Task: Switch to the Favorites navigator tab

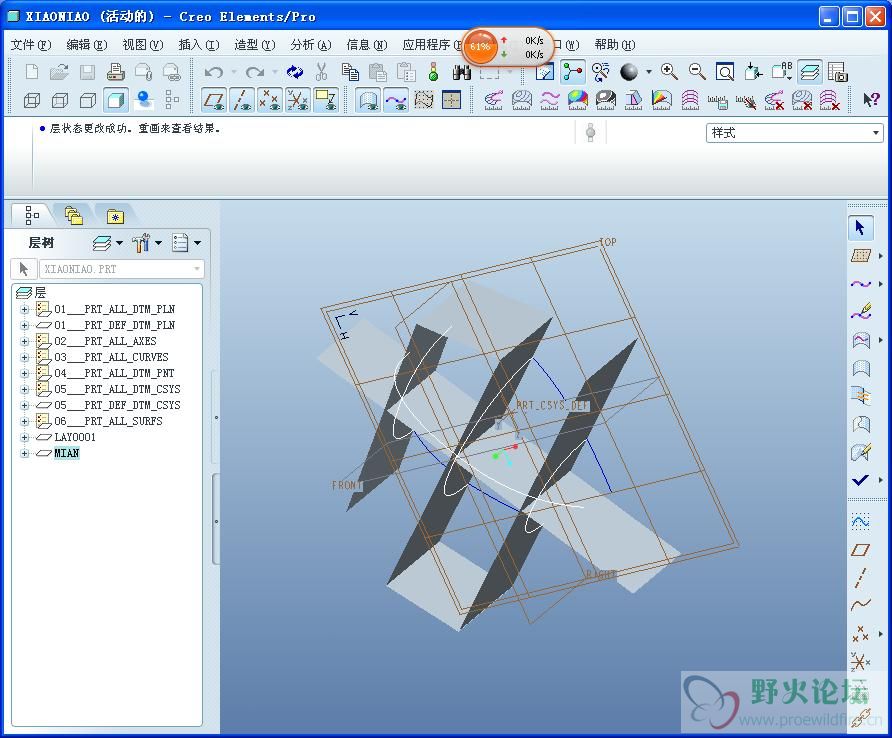Action: click(115, 215)
